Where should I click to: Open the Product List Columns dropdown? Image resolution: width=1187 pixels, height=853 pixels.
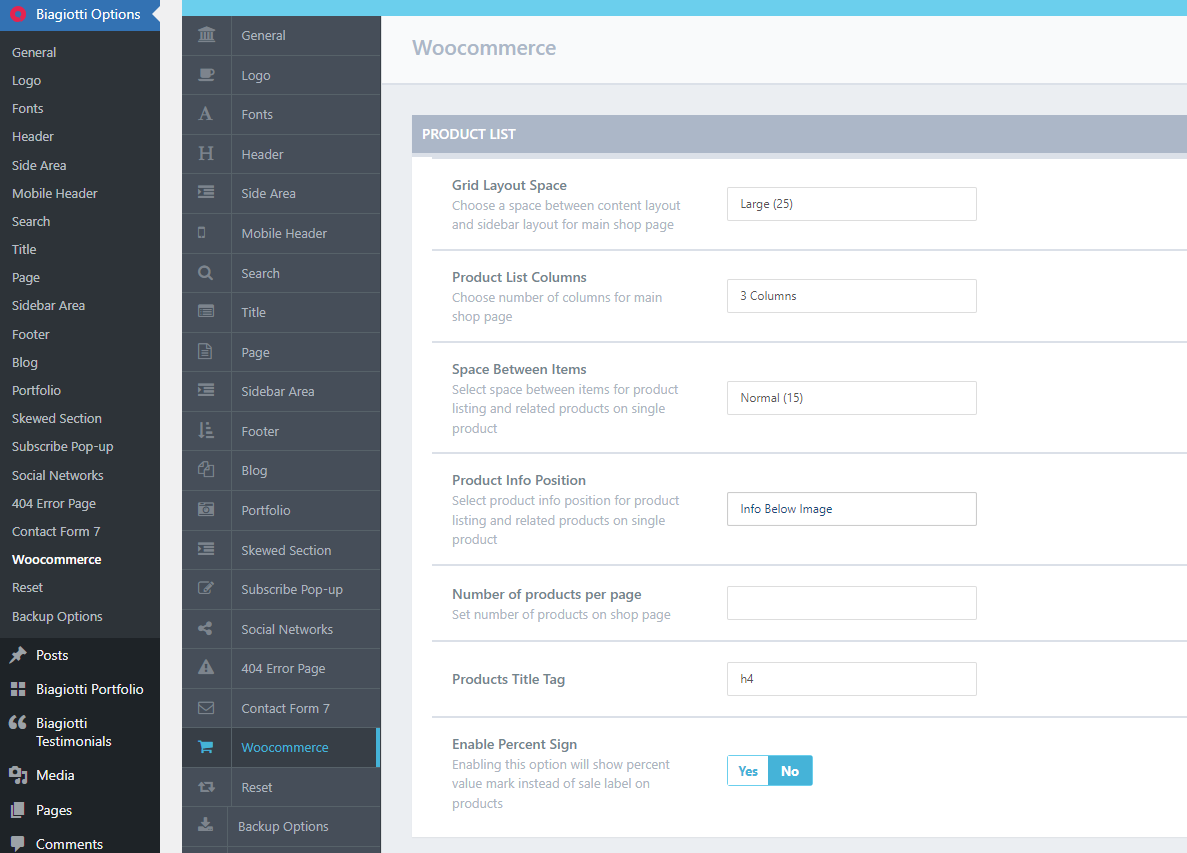tap(852, 296)
